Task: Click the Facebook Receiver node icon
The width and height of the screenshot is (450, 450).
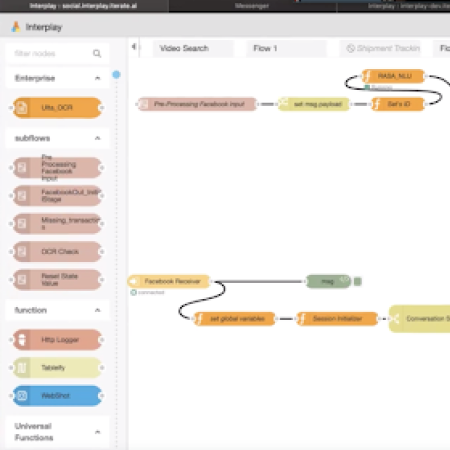Action: [x=134, y=281]
